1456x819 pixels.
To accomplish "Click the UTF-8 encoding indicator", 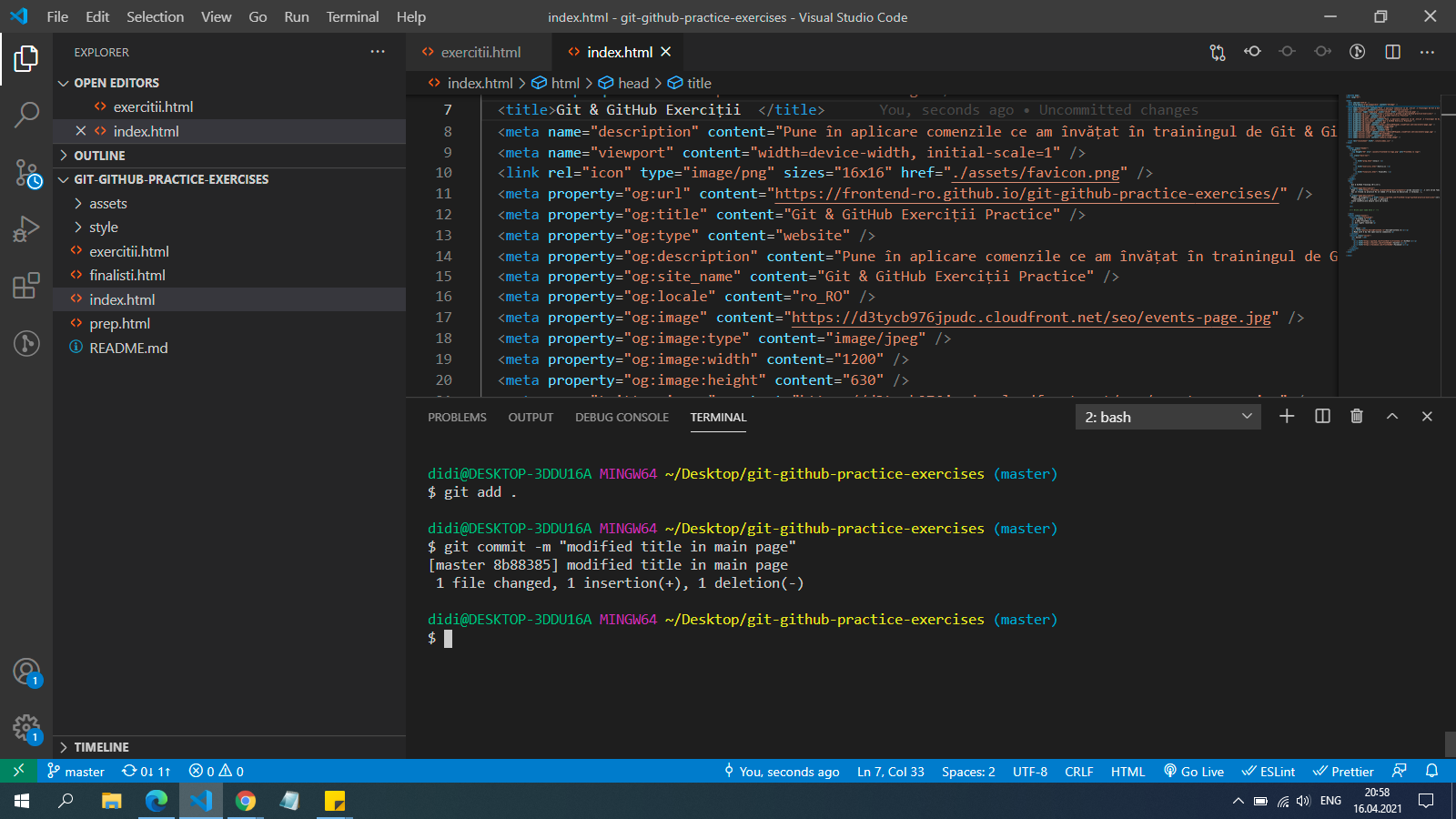I will tap(1030, 772).
